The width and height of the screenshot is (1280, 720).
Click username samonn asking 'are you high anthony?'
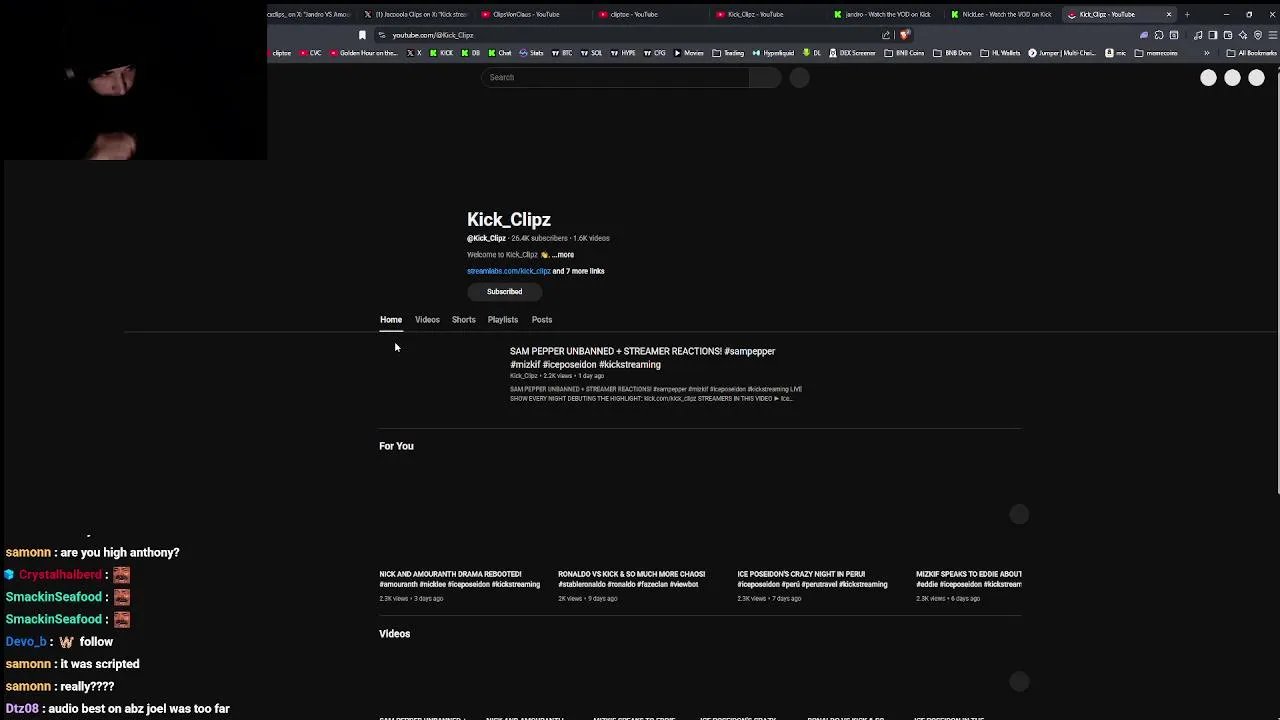pos(28,553)
